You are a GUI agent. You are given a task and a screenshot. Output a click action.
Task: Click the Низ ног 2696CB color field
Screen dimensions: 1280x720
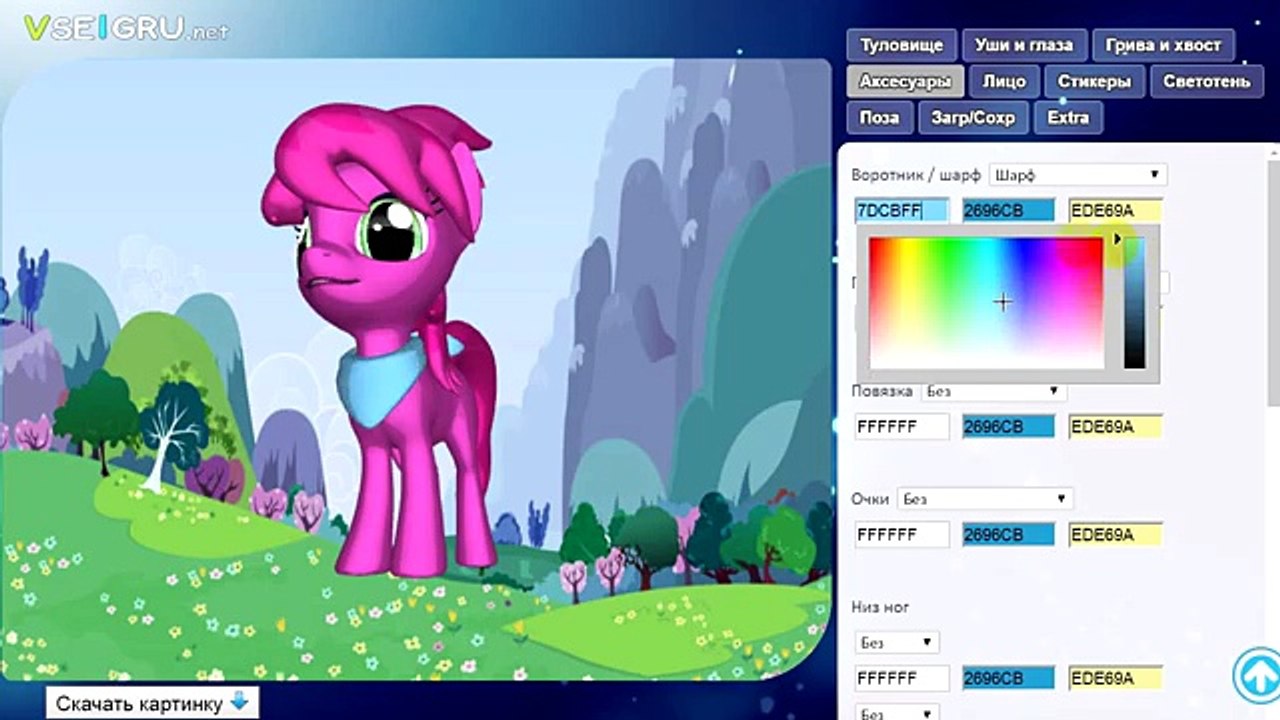(x=1008, y=679)
